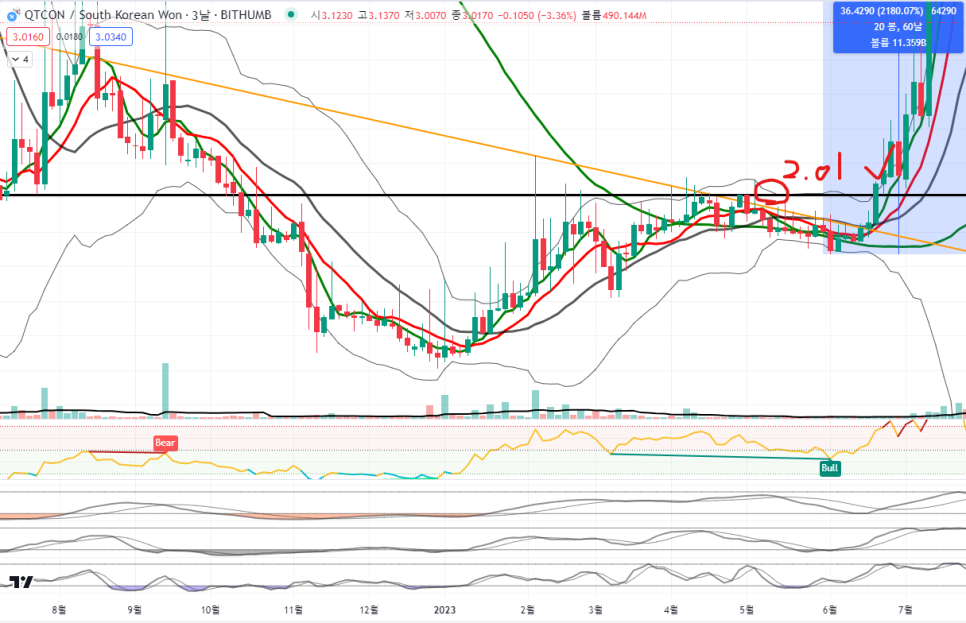Click the 7월 label on time axis
Viewport: 966px width, 623px height.
(x=905, y=609)
